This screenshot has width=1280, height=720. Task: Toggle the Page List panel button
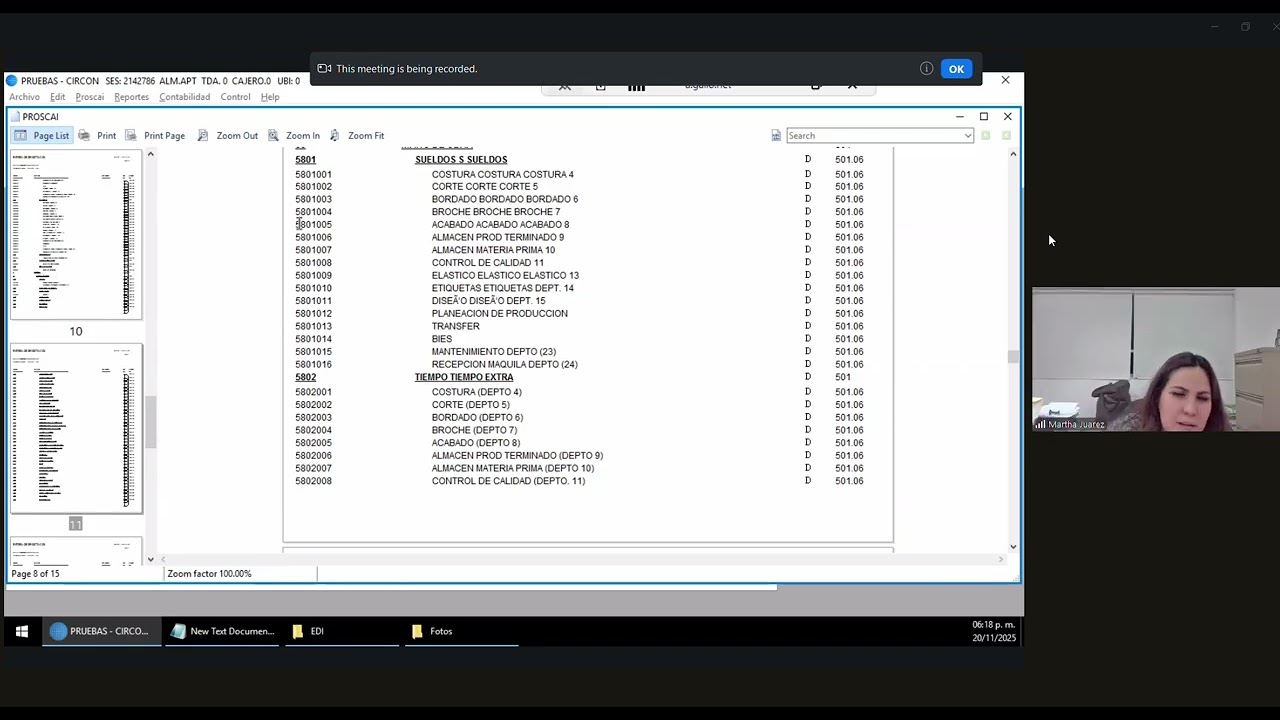click(x=42, y=136)
